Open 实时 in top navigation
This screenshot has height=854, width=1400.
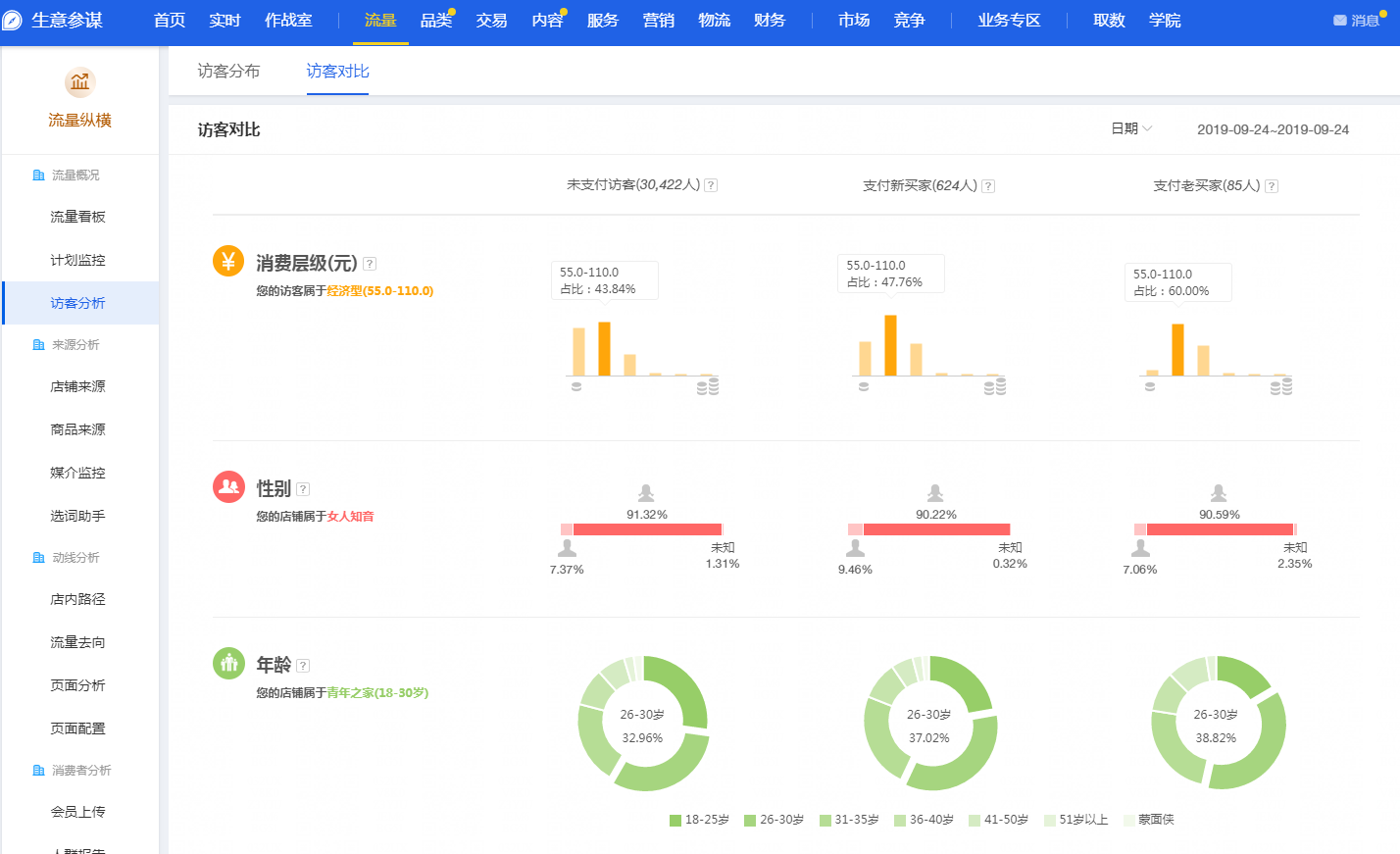click(225, 21)
